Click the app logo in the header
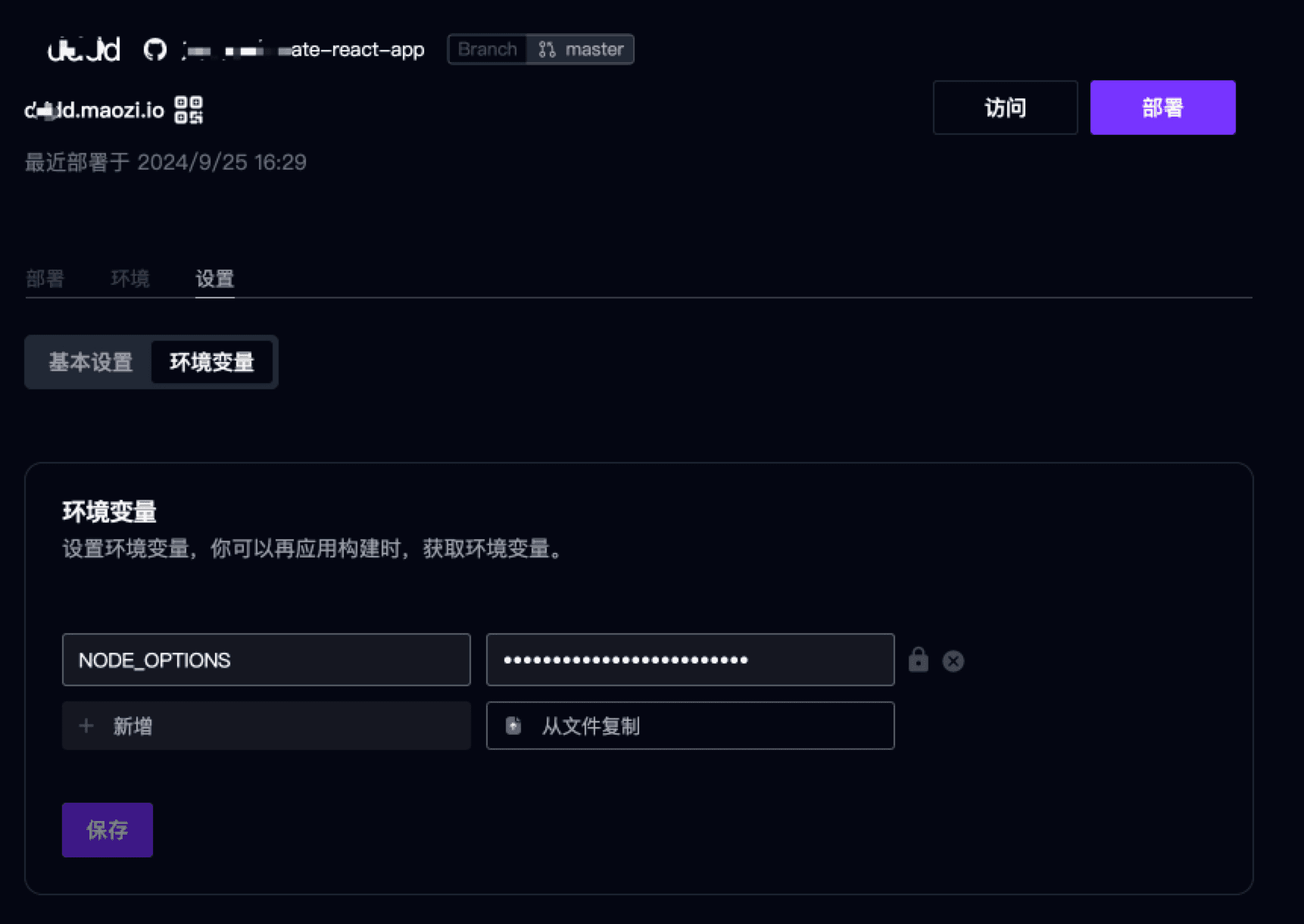1304x924 pixels. (x=84, y=50)
